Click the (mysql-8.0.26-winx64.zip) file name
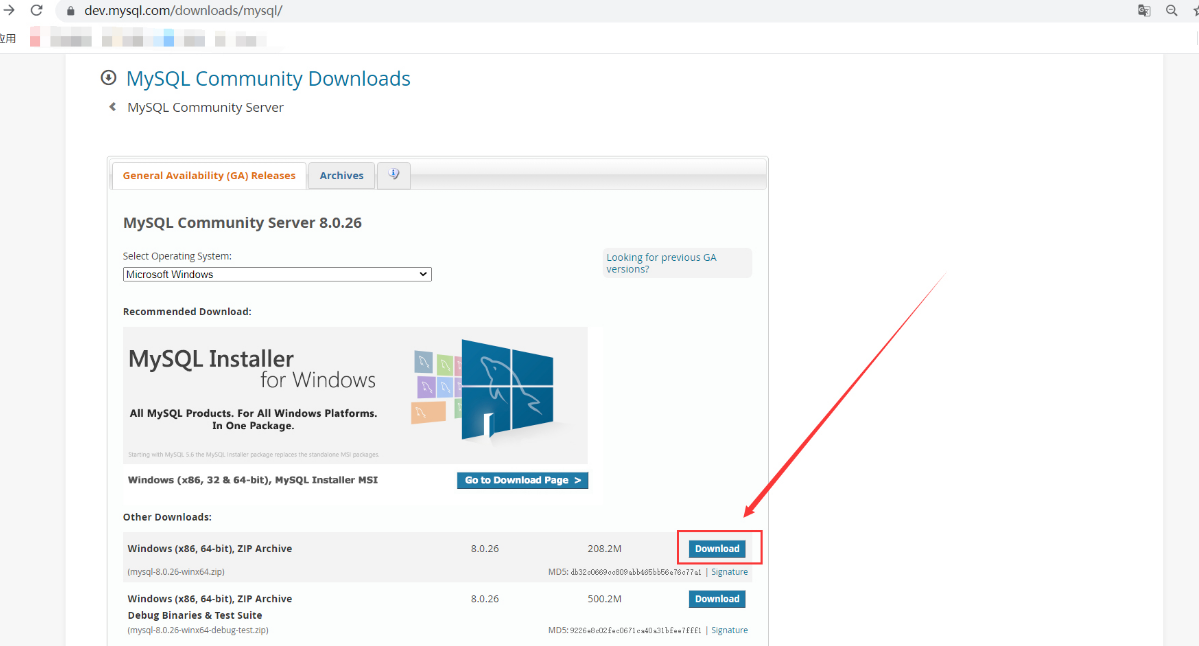The width and height of the screenshot is (1199, 646). pyautogui.click(x=176, y=572)
